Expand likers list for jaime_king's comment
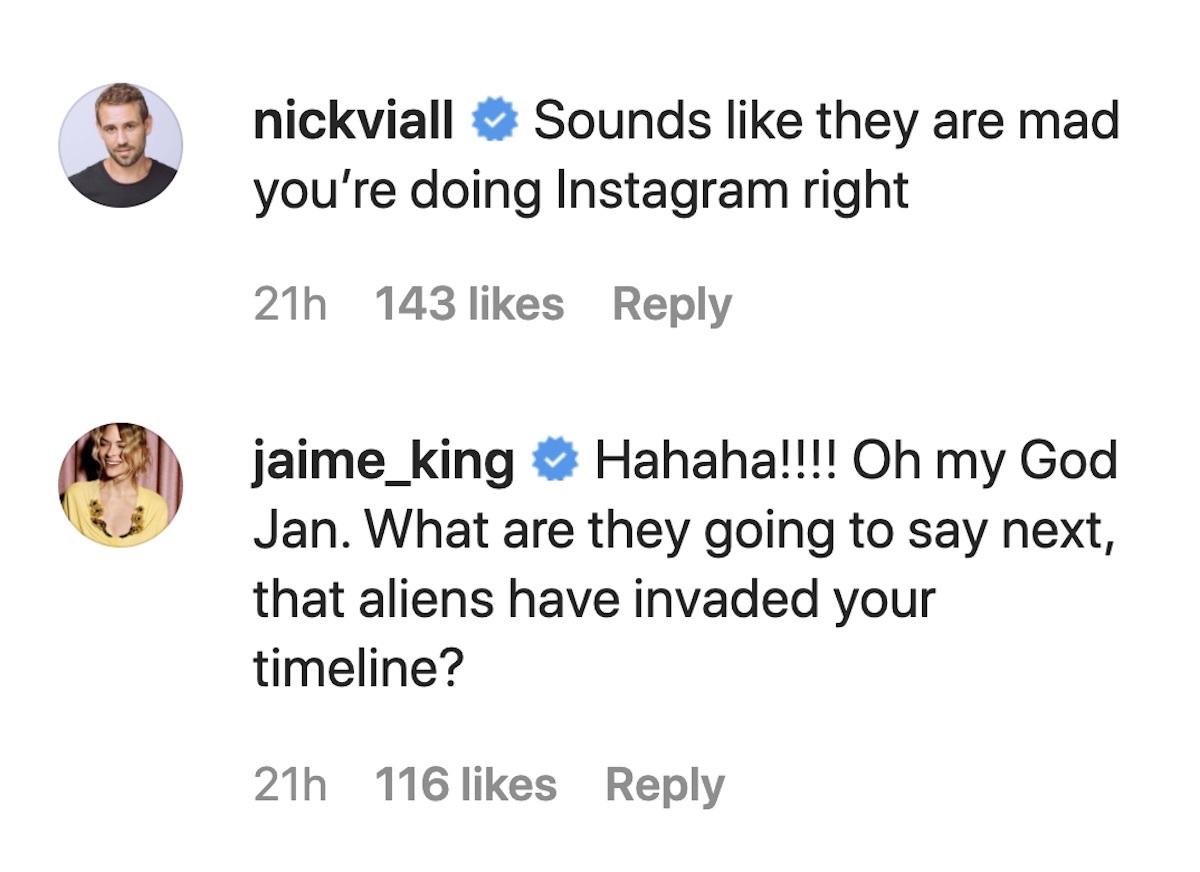The height and width of the screenshot is (872, 1200). pos(467,784)
